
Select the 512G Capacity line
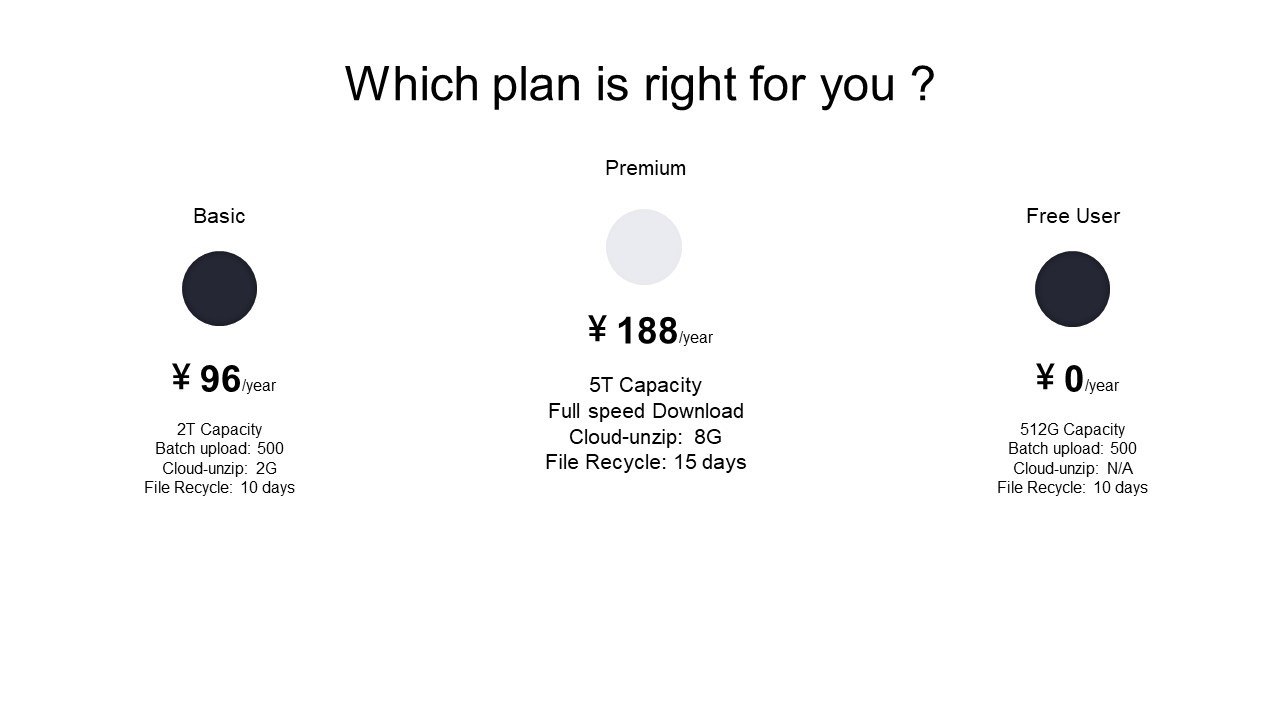coord(1072,429)
